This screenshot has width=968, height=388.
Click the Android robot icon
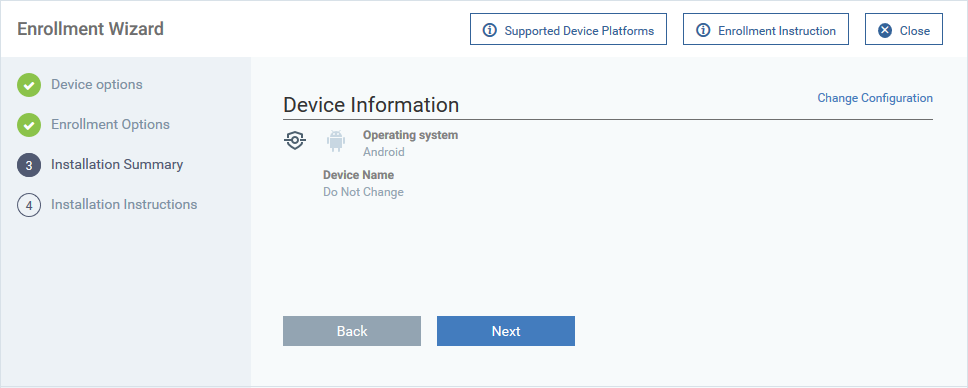click(336, 141)
